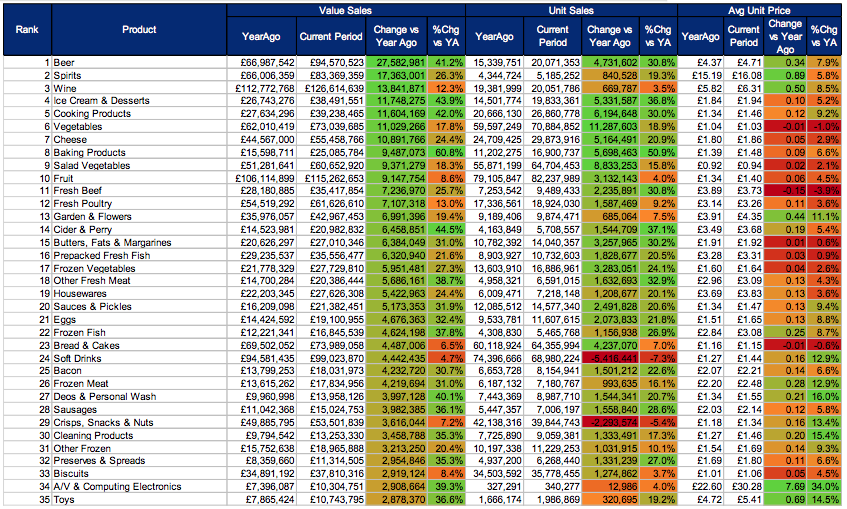Click the Unit Sales group header
Viewport: 847px width, 509px height.
point(571,10)
